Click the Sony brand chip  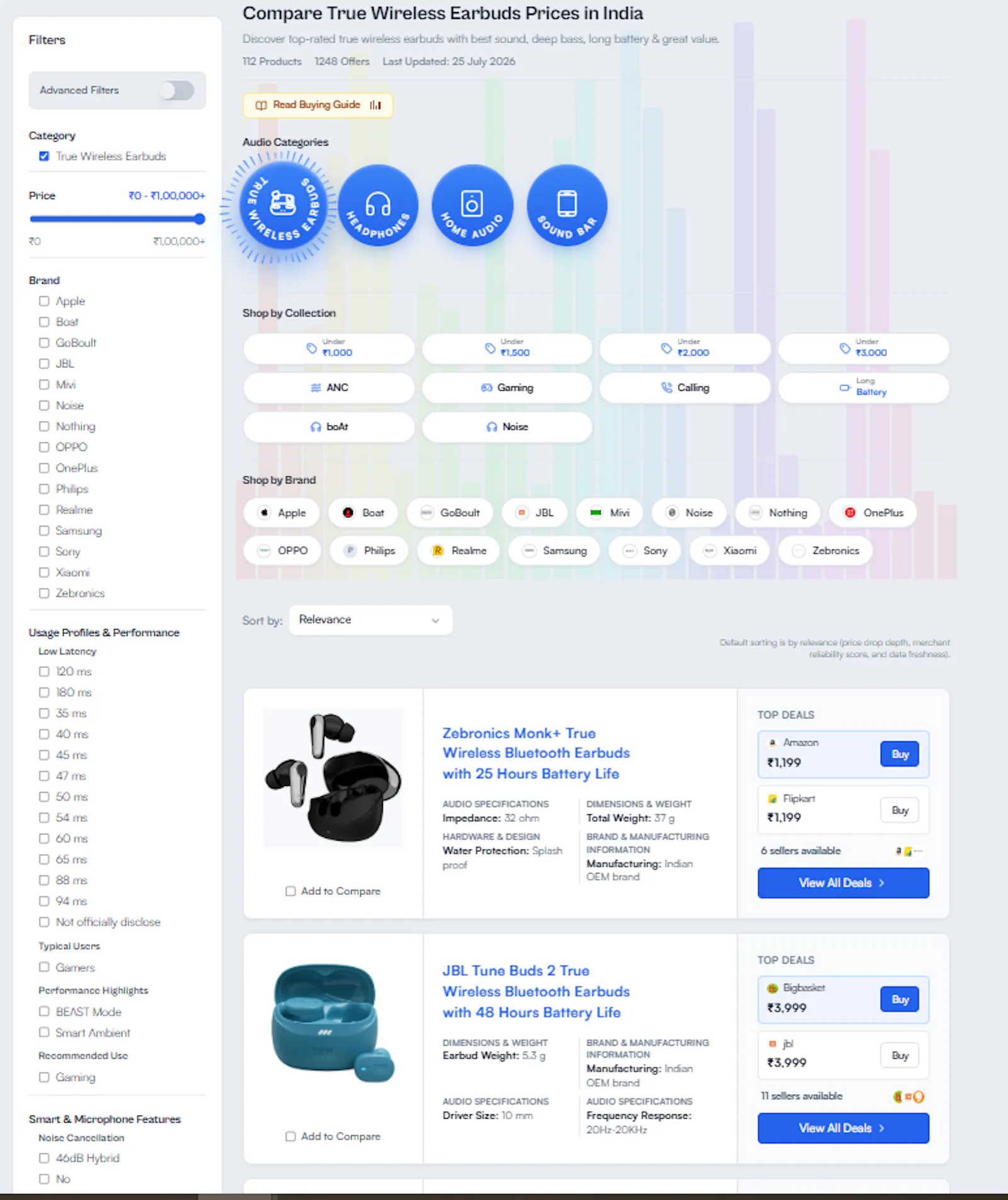pos(644,550)
